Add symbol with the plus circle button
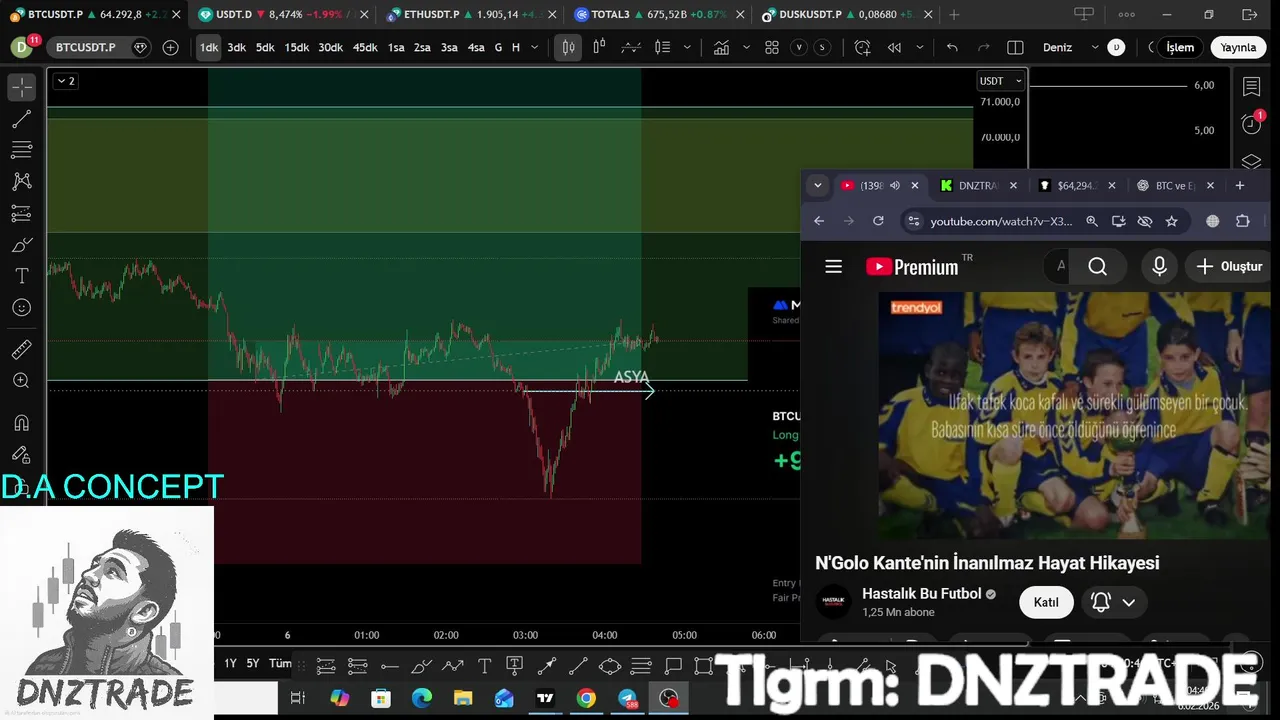This screenshot has width=1280, height=720. 170,47
